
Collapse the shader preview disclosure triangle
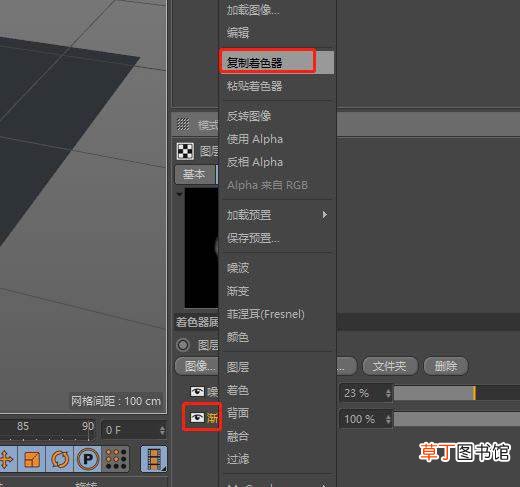[x=179, y=194]
